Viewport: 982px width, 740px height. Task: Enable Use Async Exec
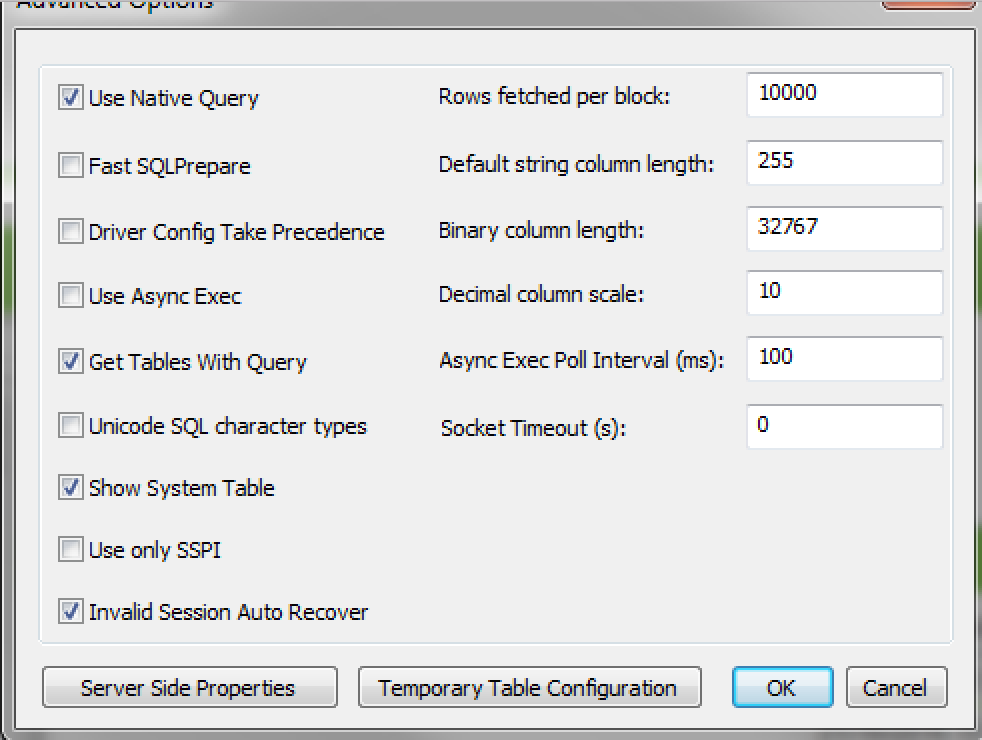70,296
